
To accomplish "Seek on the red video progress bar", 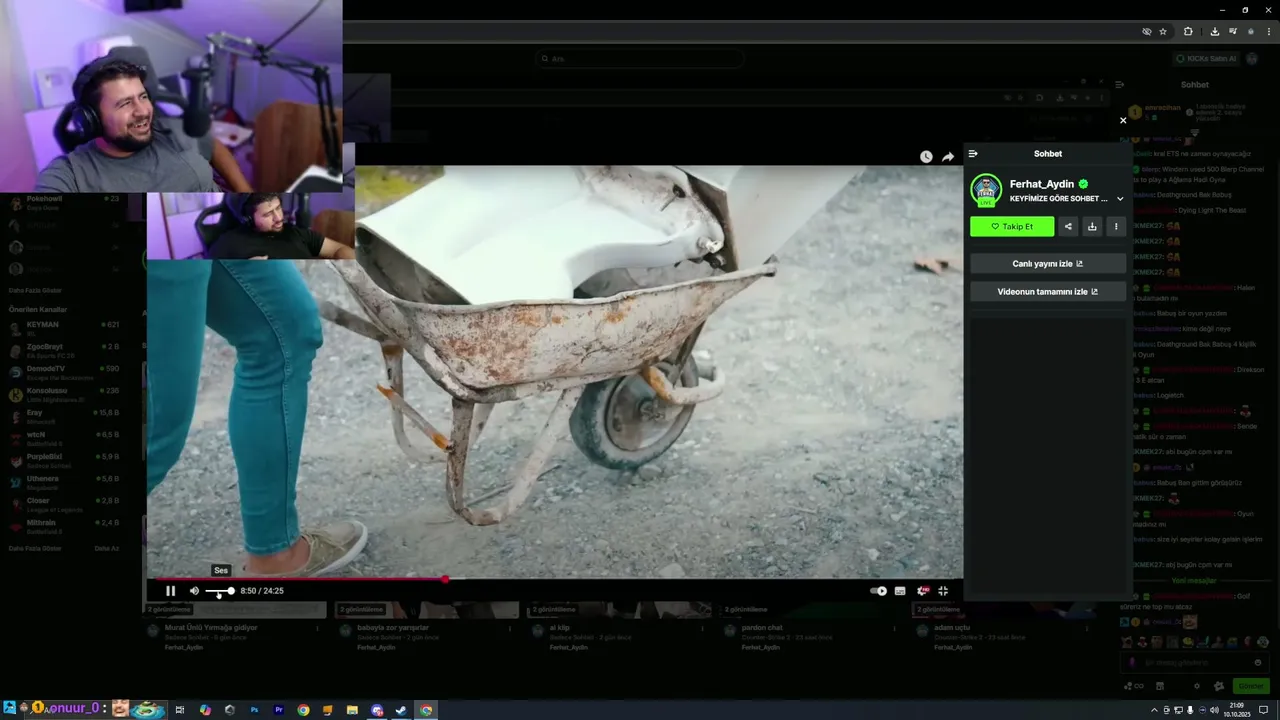I will tap(555, 579).
